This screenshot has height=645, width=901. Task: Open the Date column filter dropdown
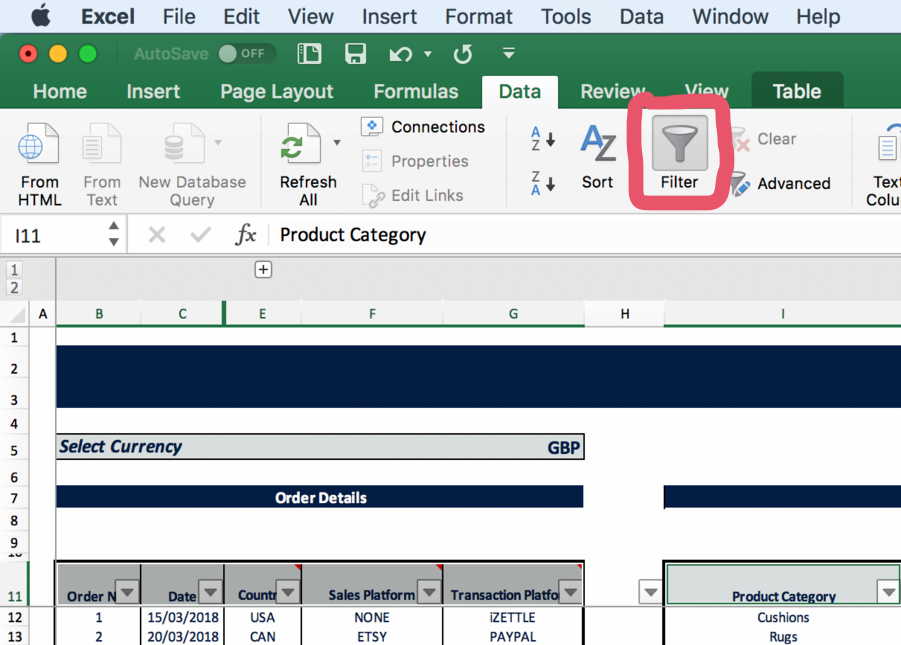[x=210, y=592]
